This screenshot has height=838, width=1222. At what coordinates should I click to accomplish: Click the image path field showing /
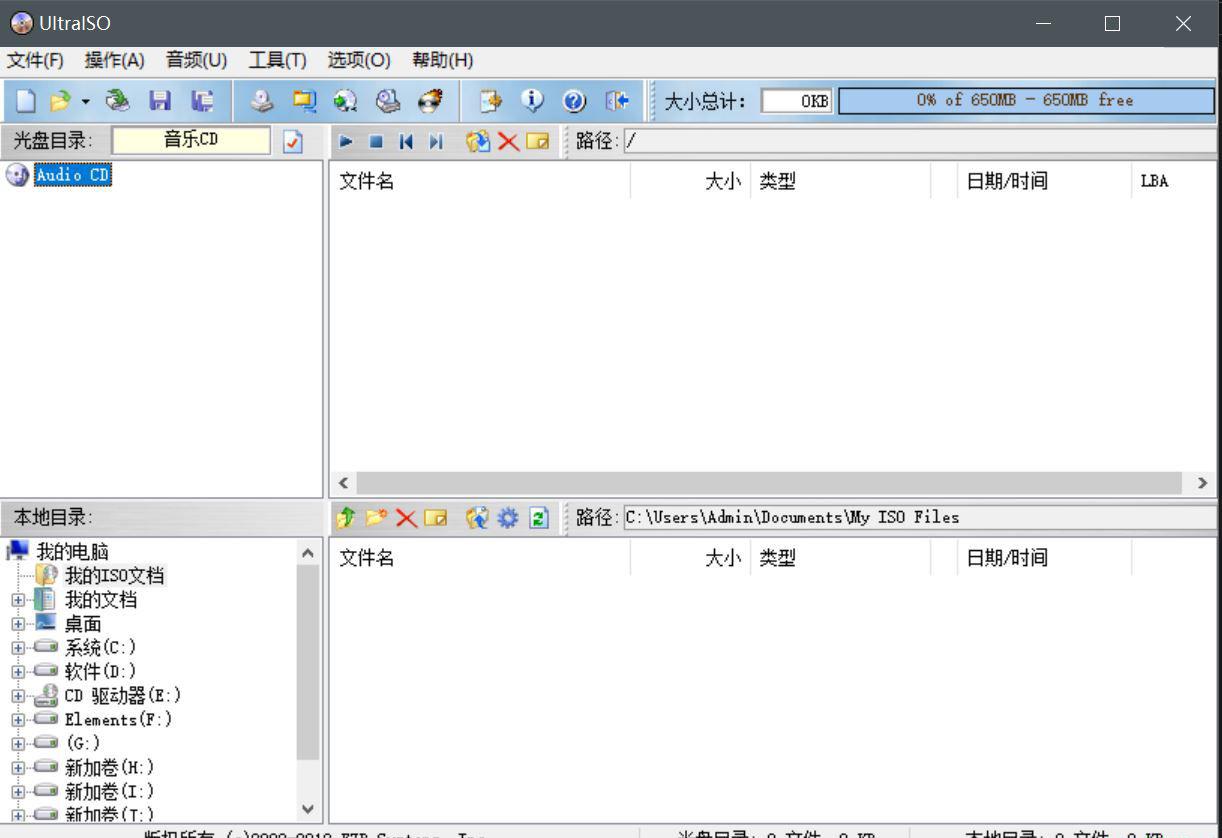(x=920, y=141)
